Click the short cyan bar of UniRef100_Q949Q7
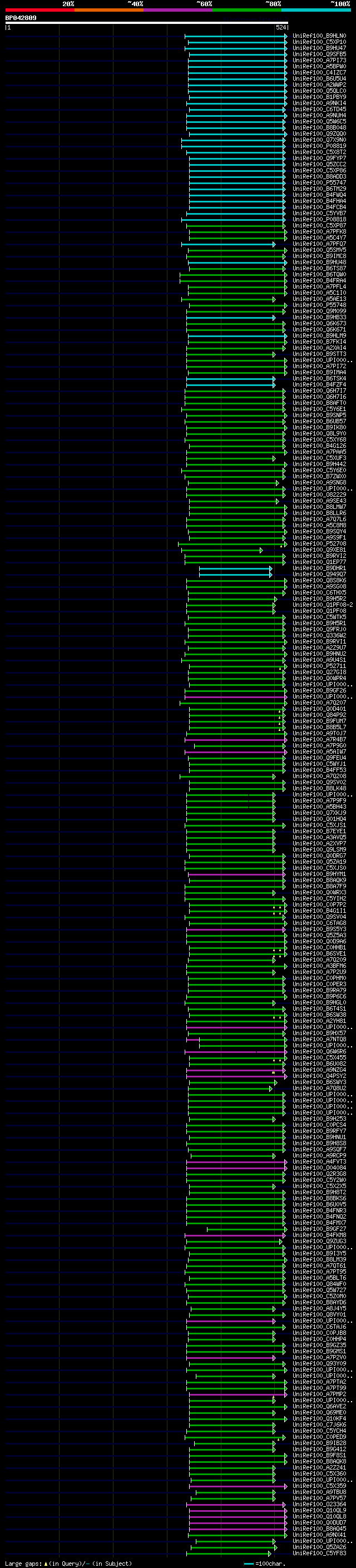This screenshot has width=356, height=1568. [235, 575]
